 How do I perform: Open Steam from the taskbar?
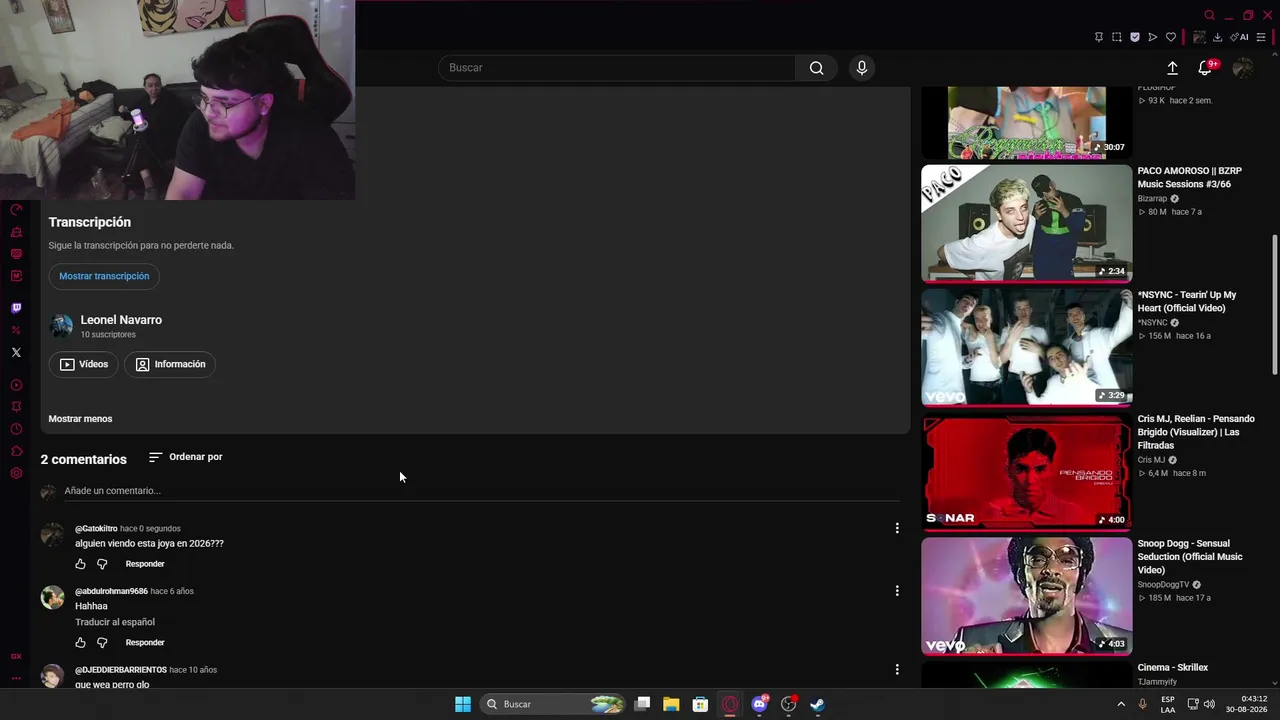817,704
